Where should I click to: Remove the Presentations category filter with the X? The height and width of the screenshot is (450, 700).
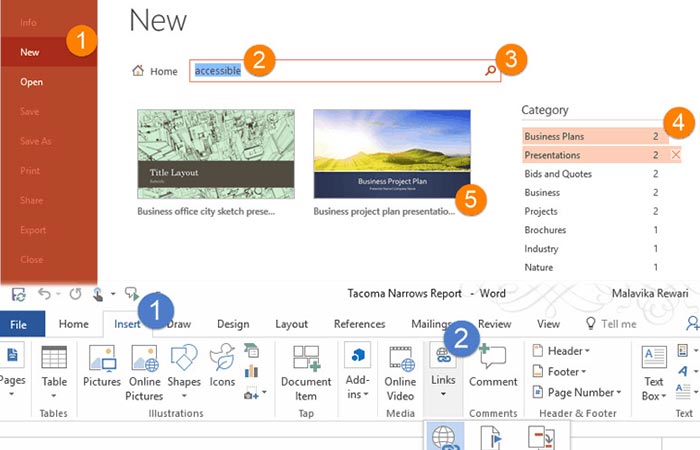tap(675, 155)
